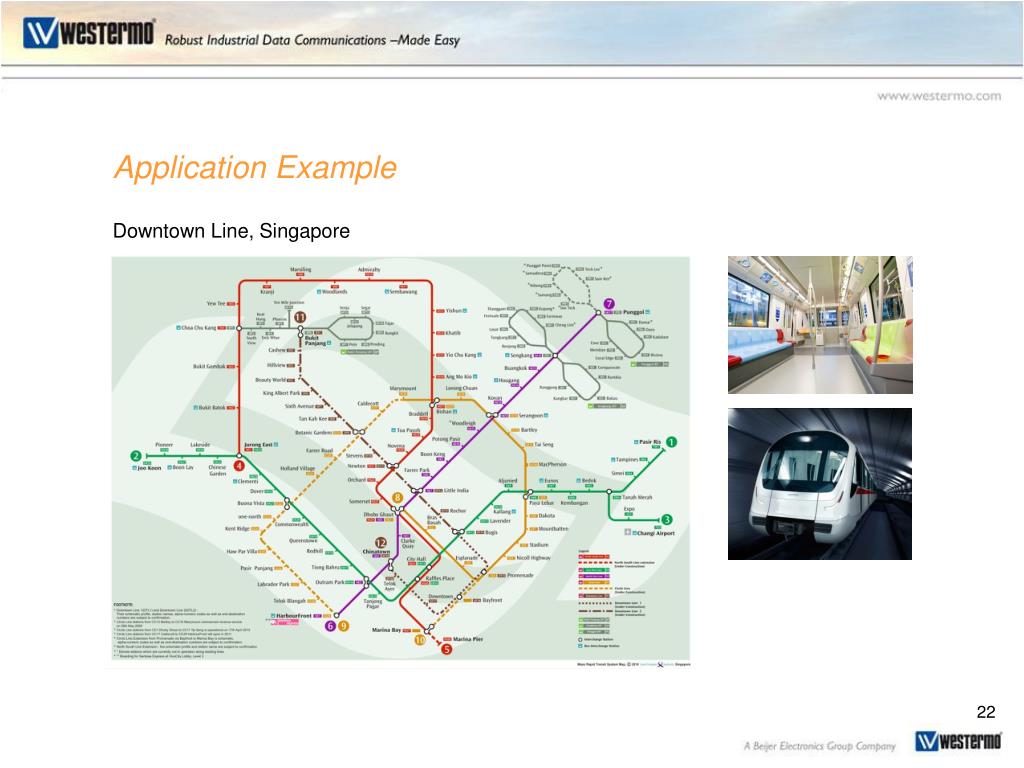Click purple marker 7 at Punggol
Image resolution: width=1024 pixels, height=768 pixels.
[609, 304]
